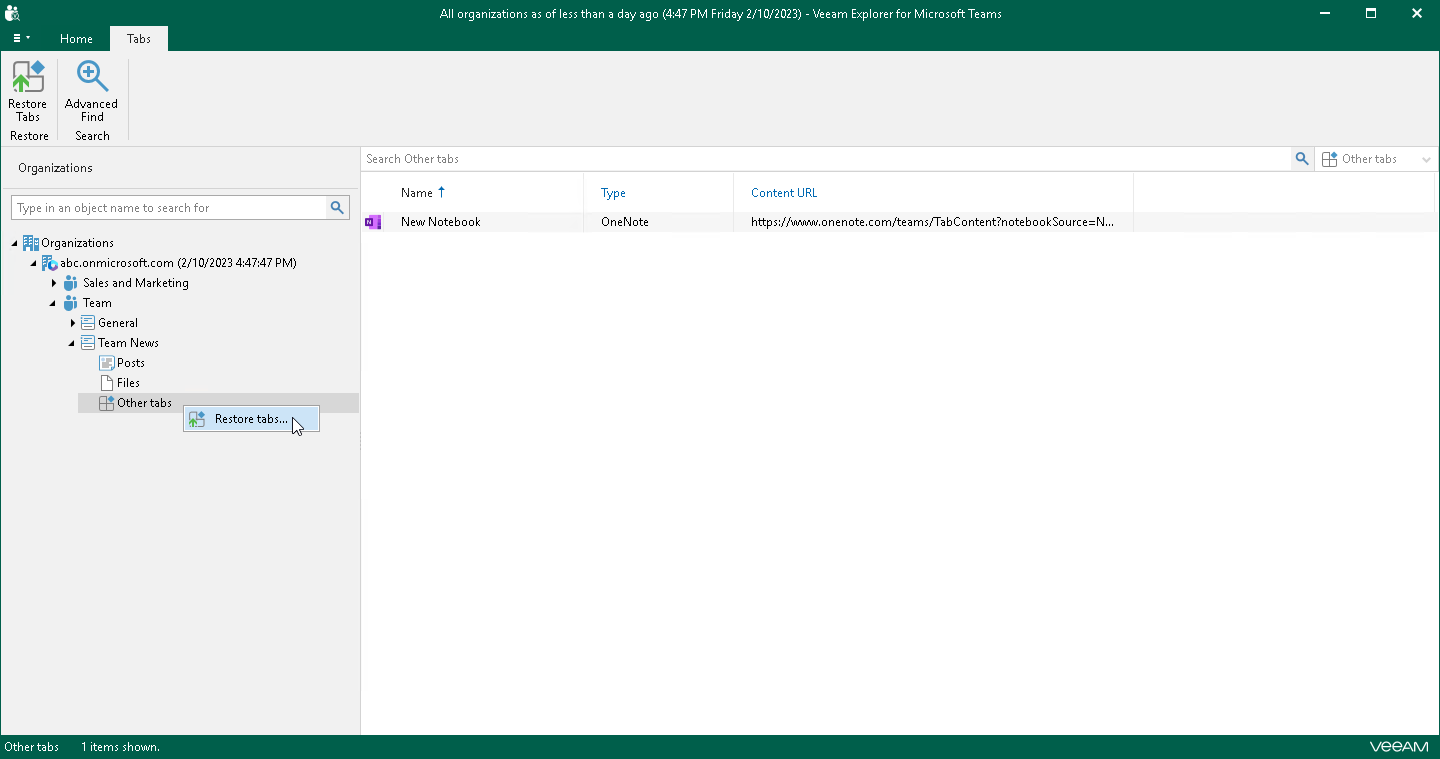Click the Sales and Marketing team icon
1440x759 pixels.
pyautogui.click(x=71, y=283)
